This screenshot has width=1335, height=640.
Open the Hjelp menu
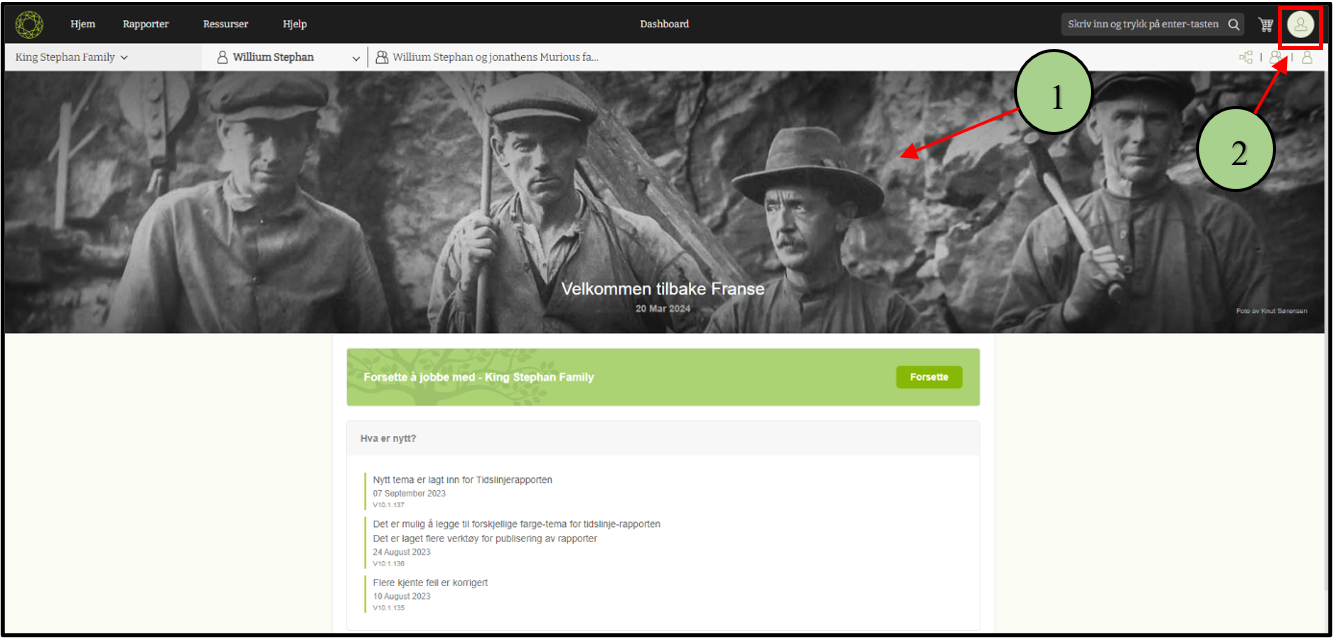coord(295,24)
